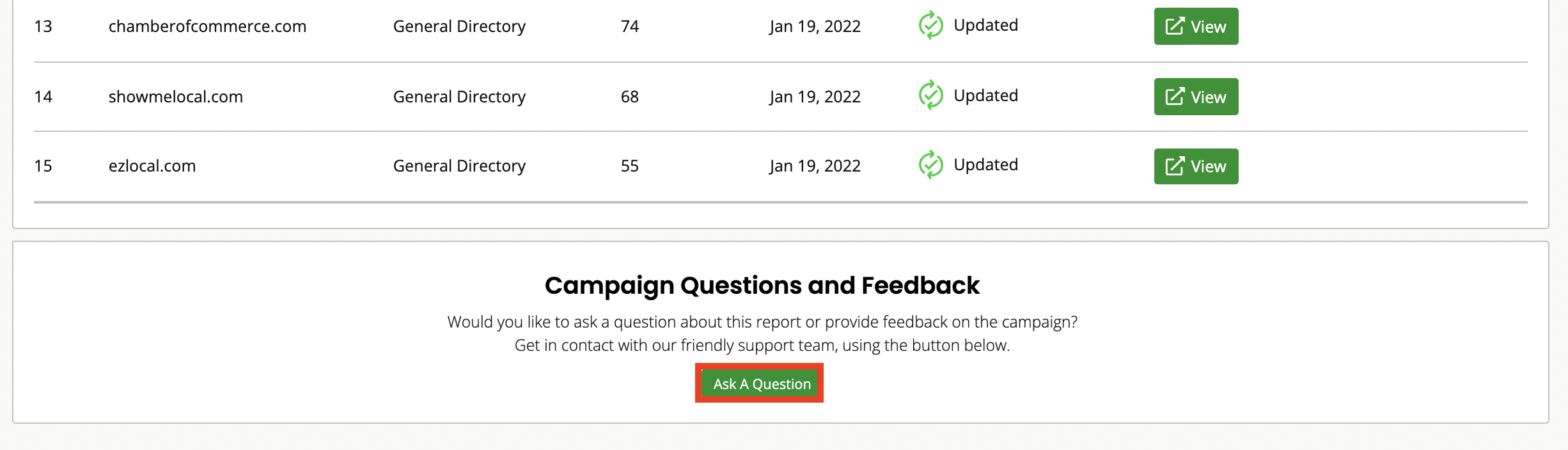The image size is (1568, 450).
Task: Click the green sync icon beside chamberofcommerce.com status
Action: pos(930,26)
